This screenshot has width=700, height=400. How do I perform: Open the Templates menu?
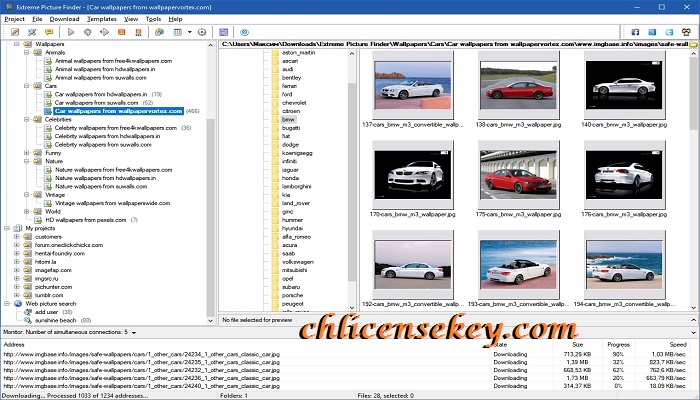coord(101,19)
